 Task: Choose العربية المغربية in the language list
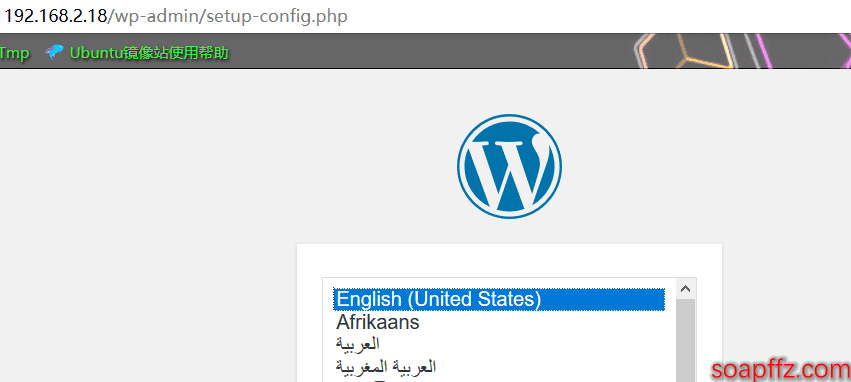coord(386,367)
